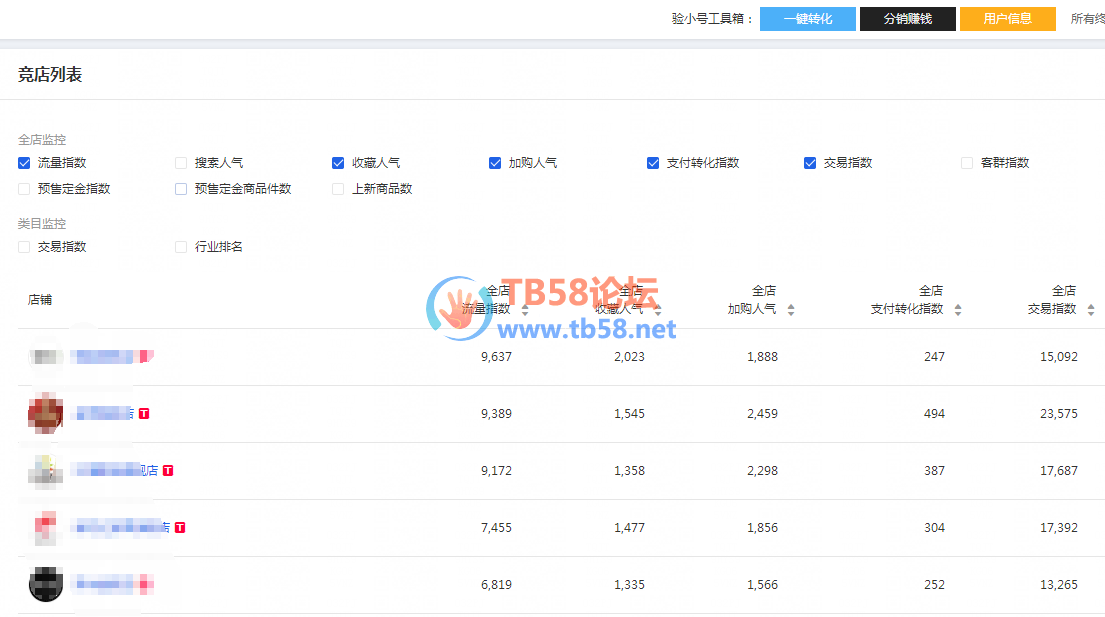Uncheck the 支付转化指数 checkbox
The height and width of the screenshot is (617, 1105).
(653, 163)
